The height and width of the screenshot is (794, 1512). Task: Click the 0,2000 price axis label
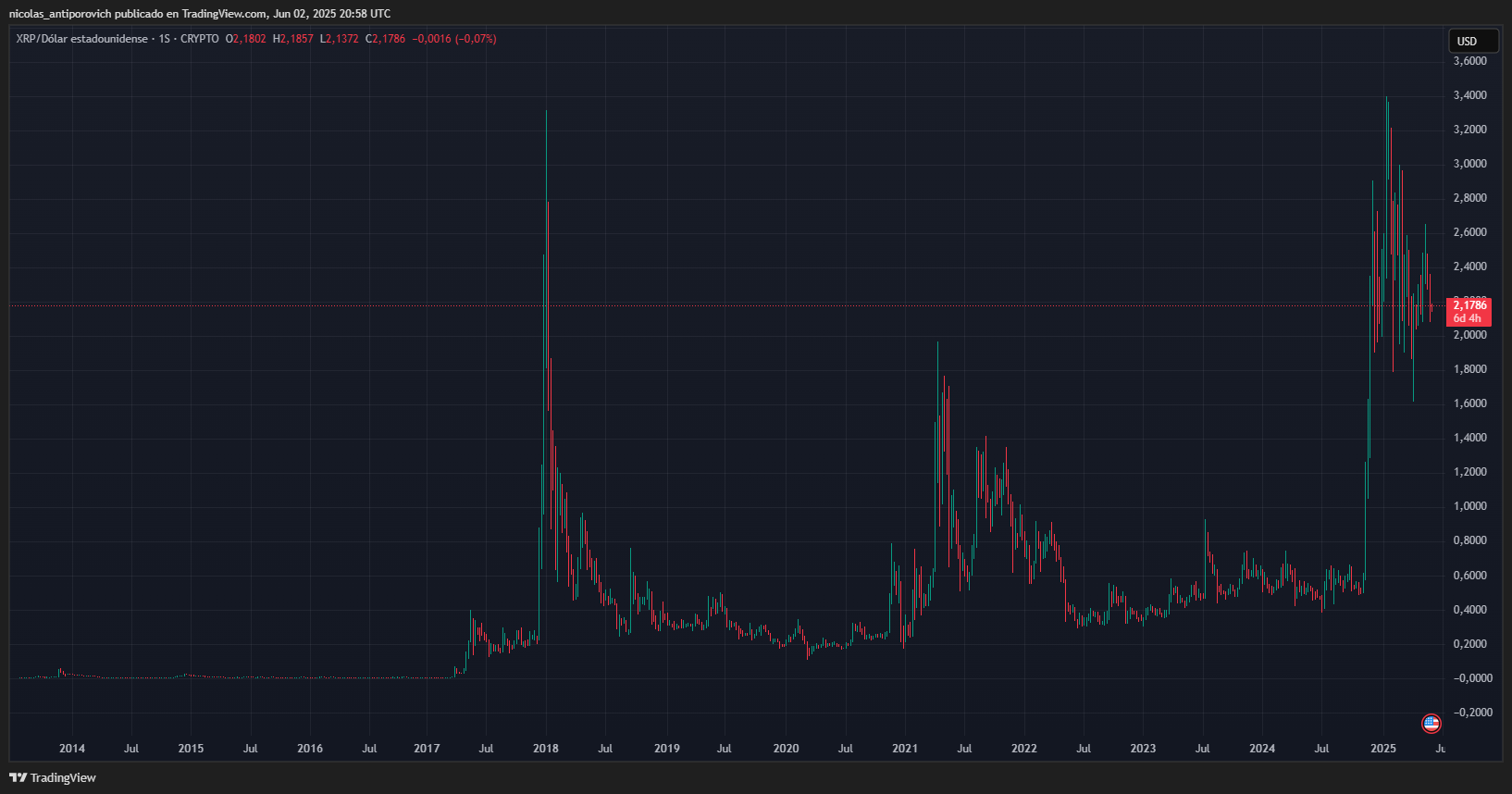click(1470, 644)
